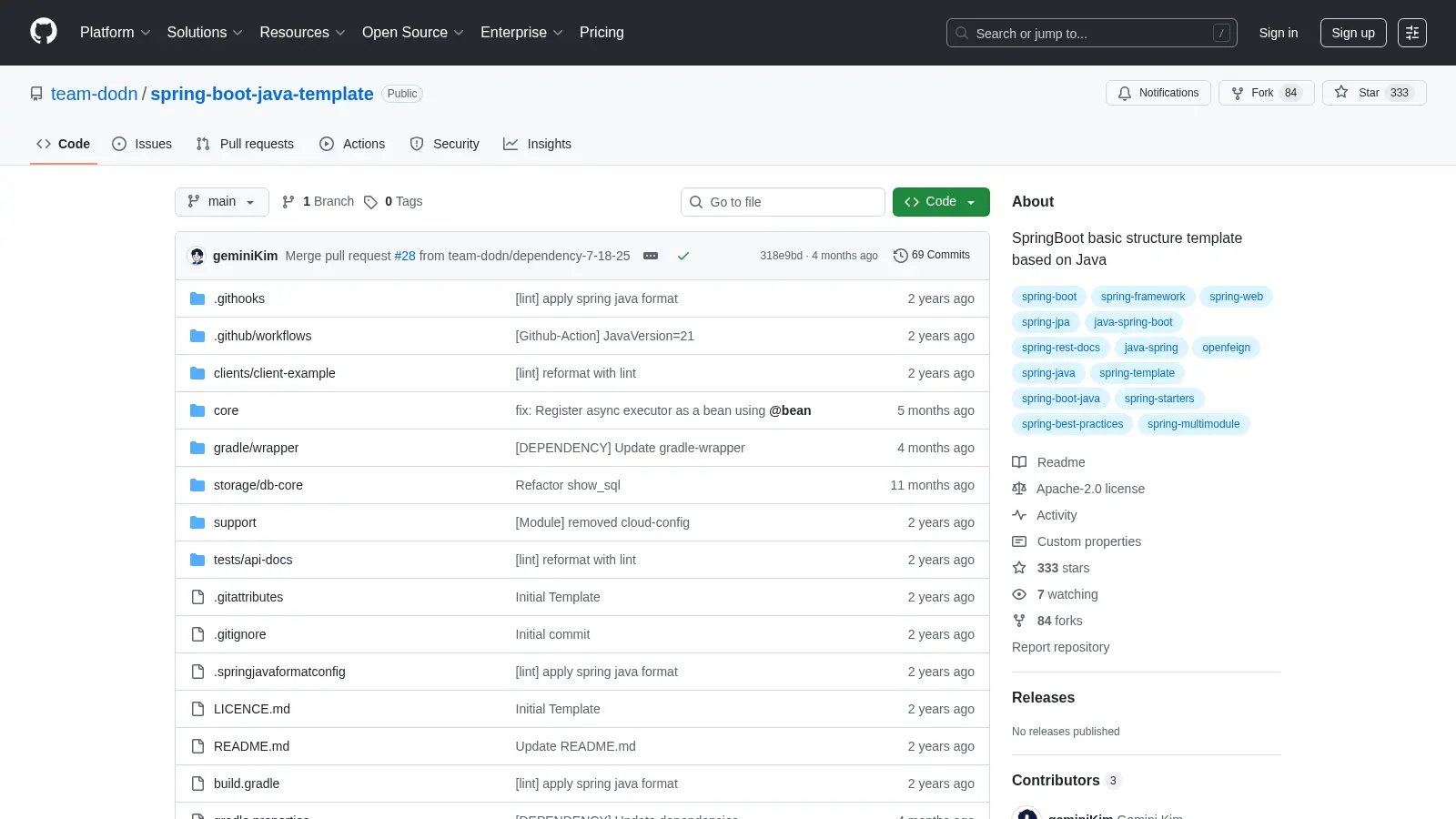Click the Sign up button

coord(1353,33)
